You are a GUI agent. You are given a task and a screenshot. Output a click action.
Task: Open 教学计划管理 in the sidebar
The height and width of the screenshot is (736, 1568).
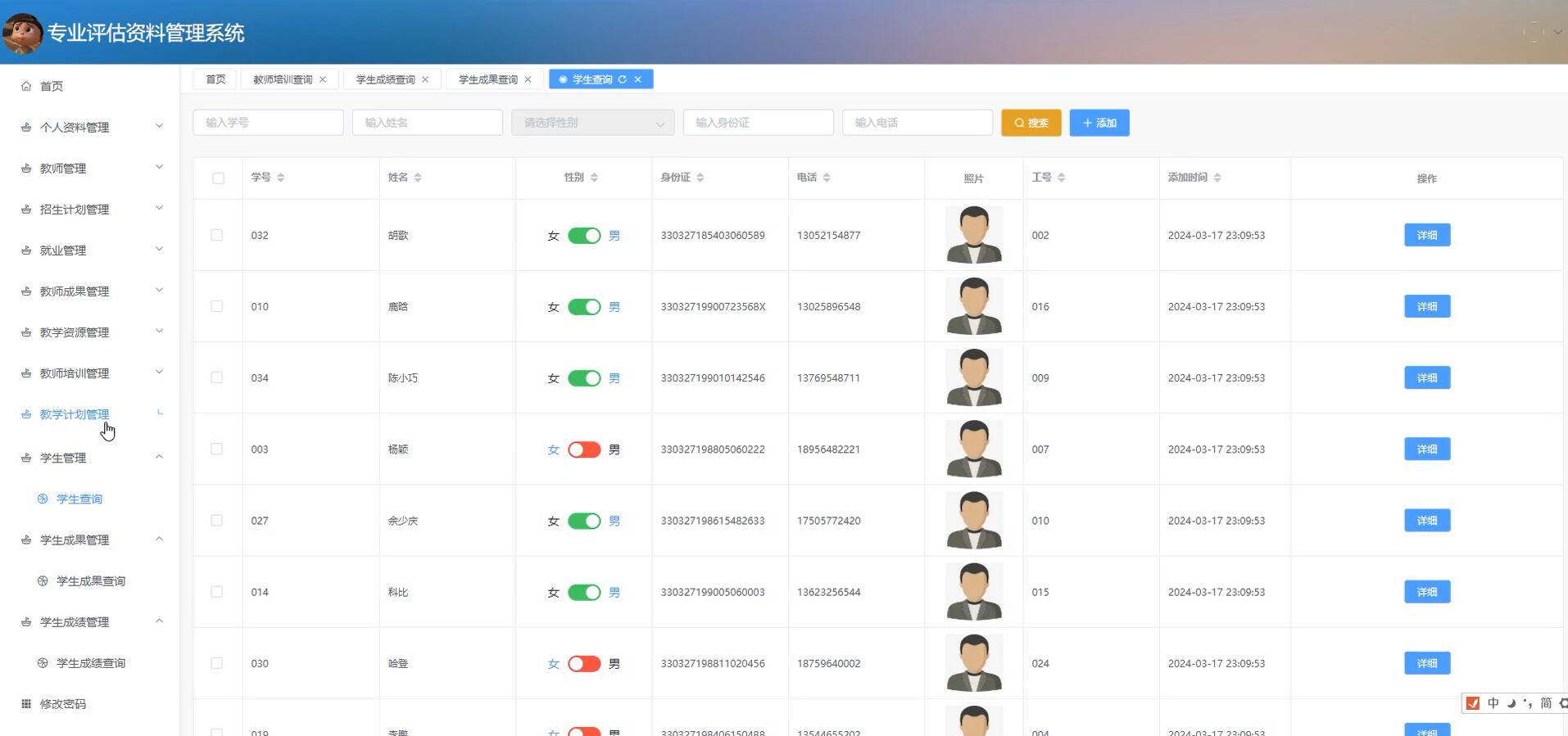coord(90,414)
